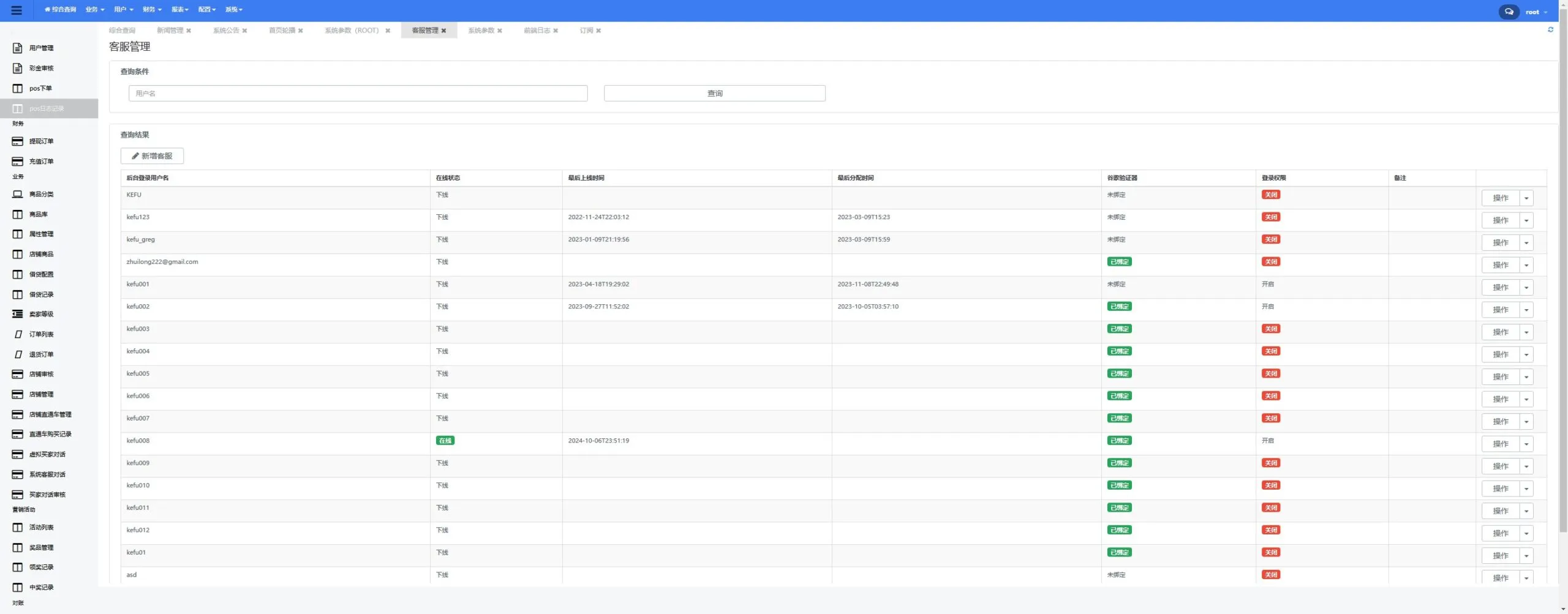The height and width of the screenshot is (614, 1568).
Task: Click the 查询 search button
Action: coord(714,93)
